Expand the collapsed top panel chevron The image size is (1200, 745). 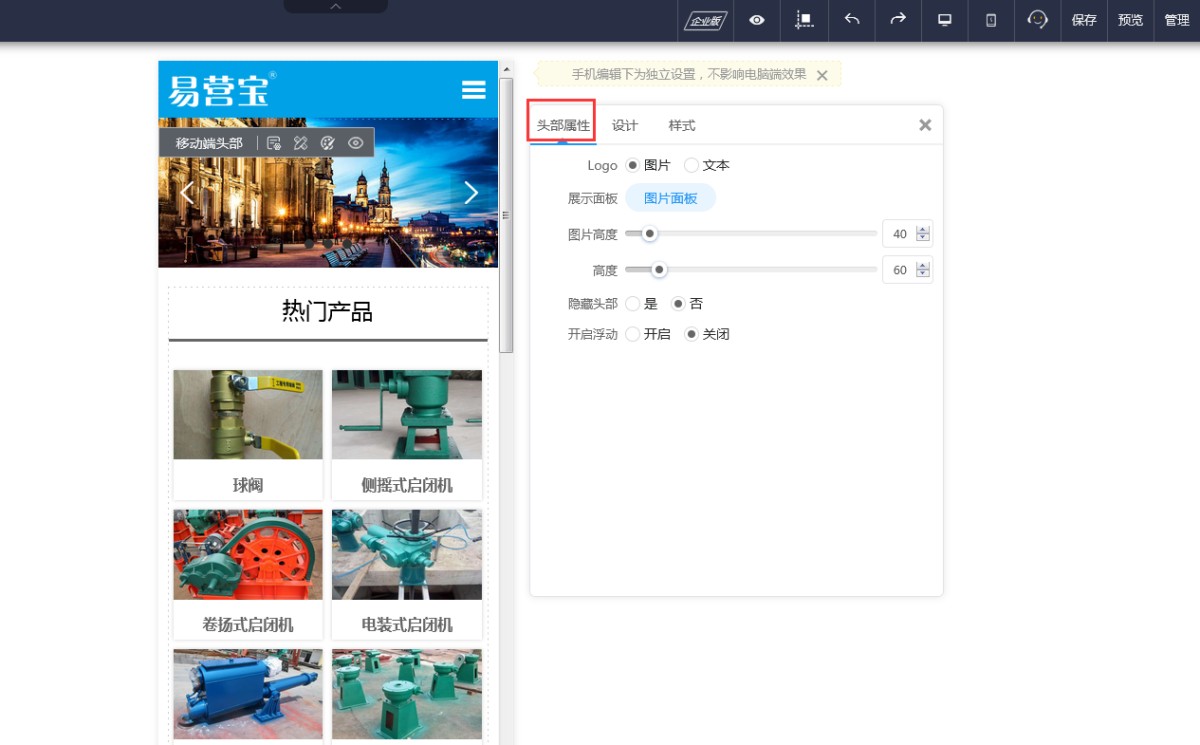pyautogui.click(x=336, y=6)
